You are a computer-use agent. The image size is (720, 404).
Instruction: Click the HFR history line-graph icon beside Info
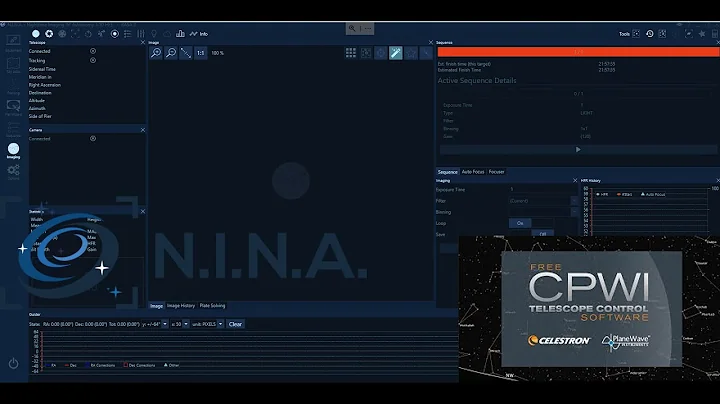(193, 34)
